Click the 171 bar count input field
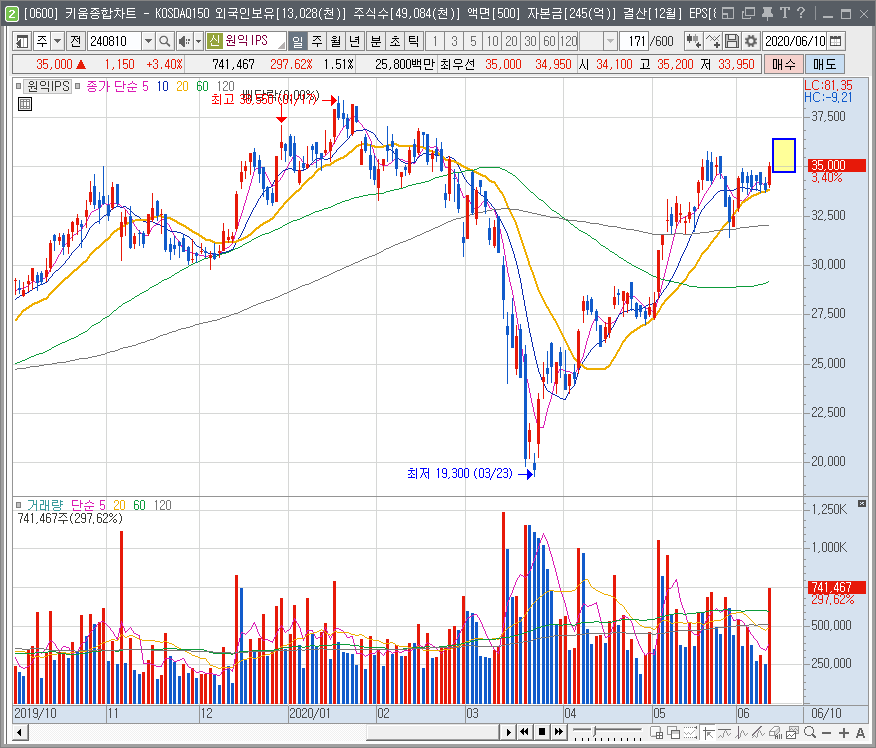The height and width of the screenshot is (748, 876). click(635, 41)
